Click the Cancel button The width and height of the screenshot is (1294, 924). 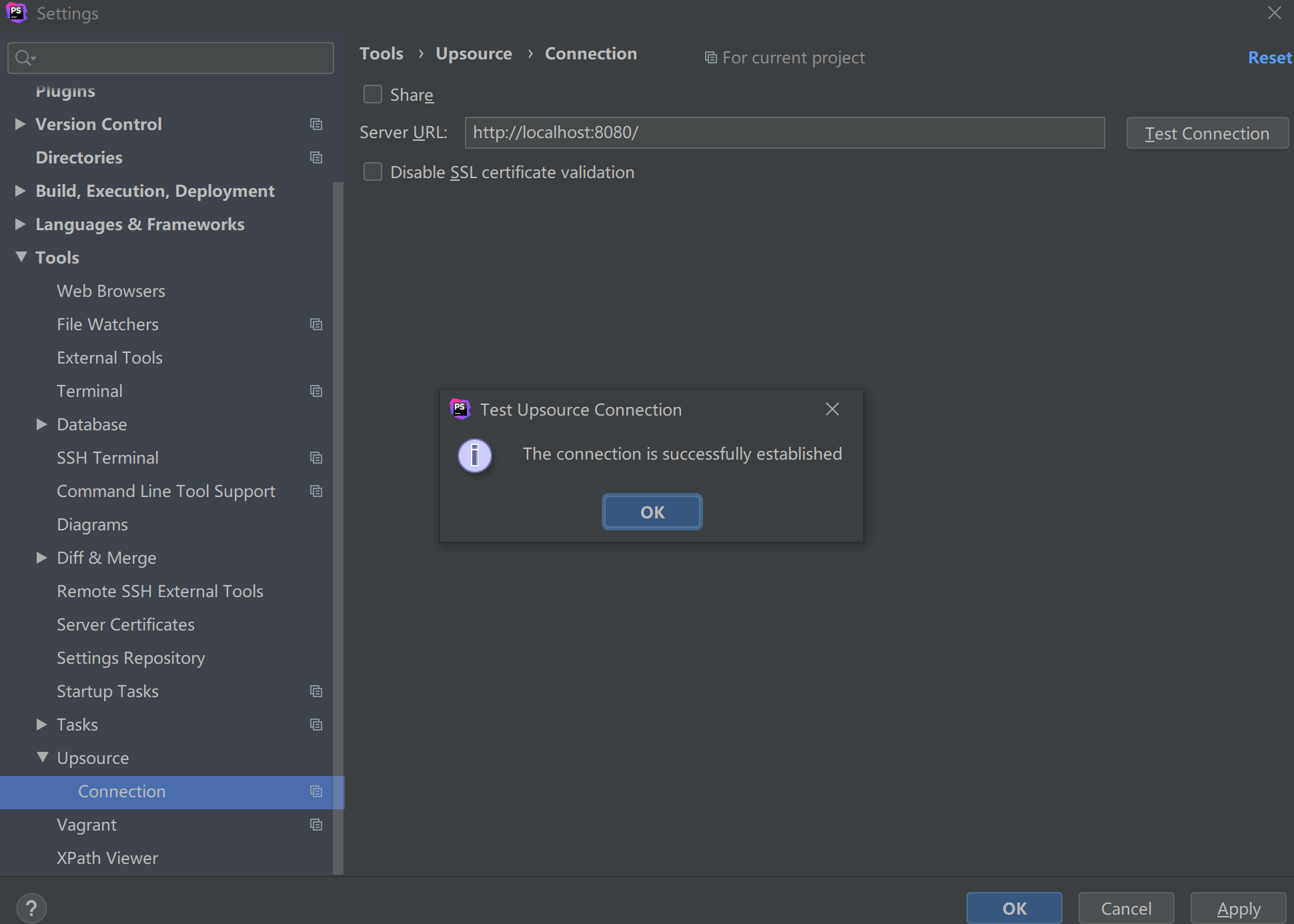click(1126, 908)
